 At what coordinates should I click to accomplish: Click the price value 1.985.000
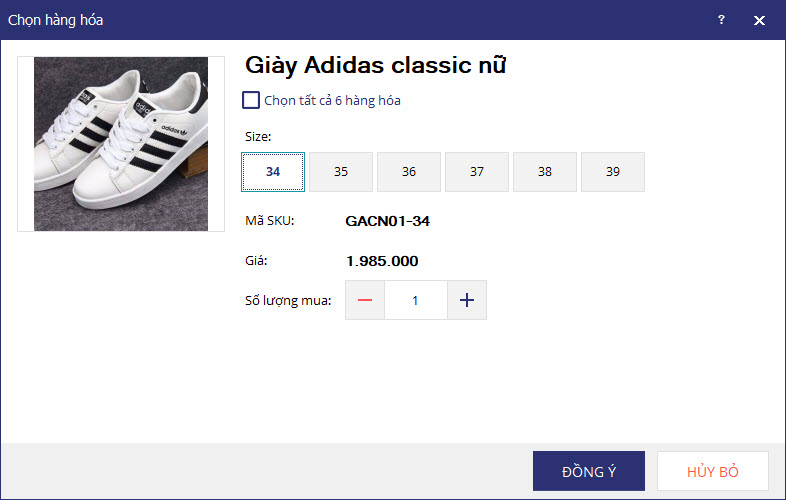point(382,261)
